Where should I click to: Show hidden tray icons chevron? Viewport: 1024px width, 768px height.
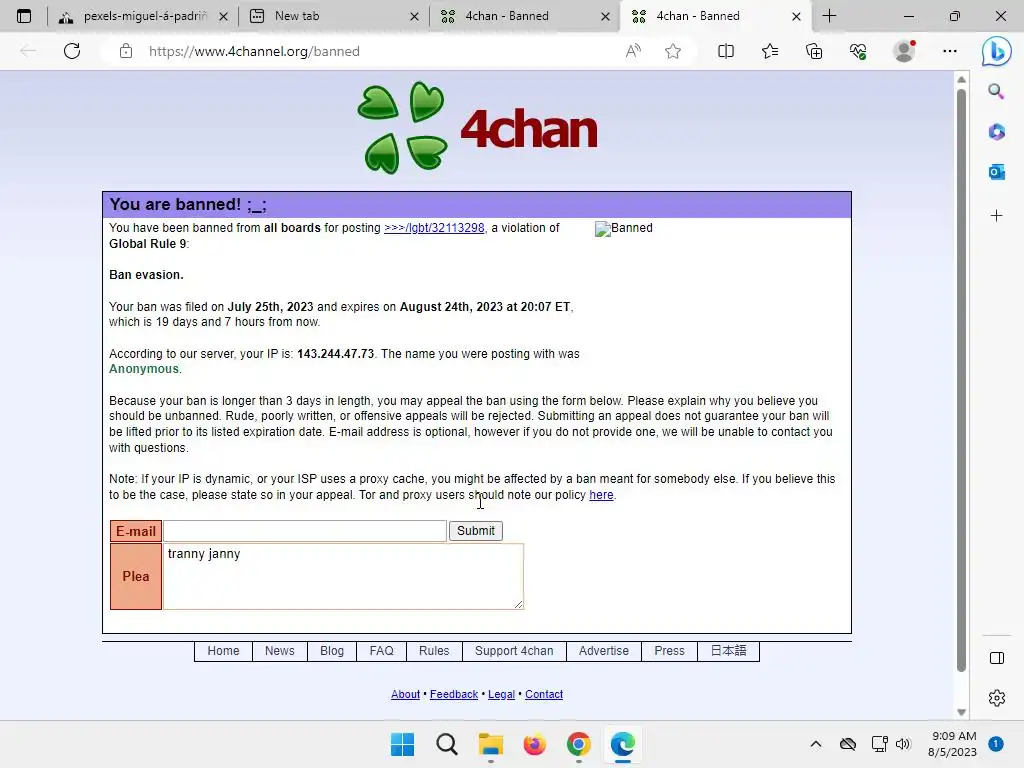point(816,744)
